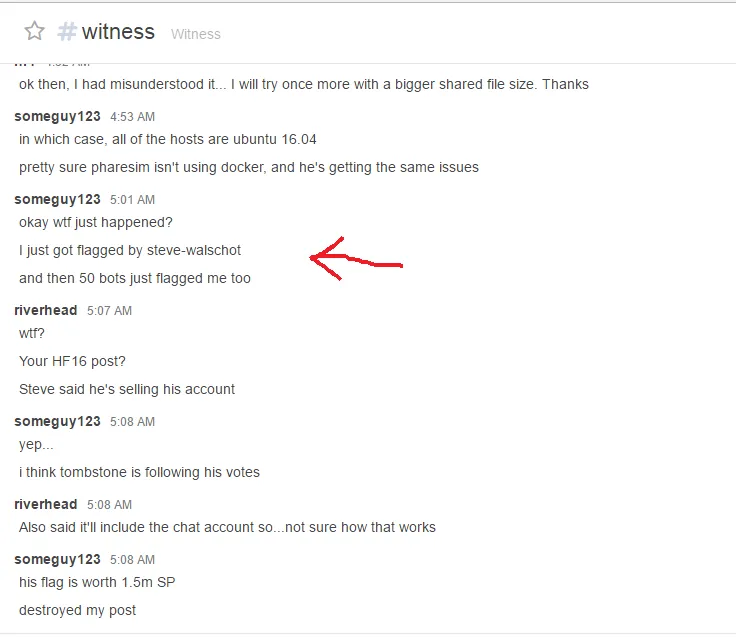This screenshot has height=637, width=736.
Task: Open someguy123's username above 'yep...'
Action: click(57, 422)
